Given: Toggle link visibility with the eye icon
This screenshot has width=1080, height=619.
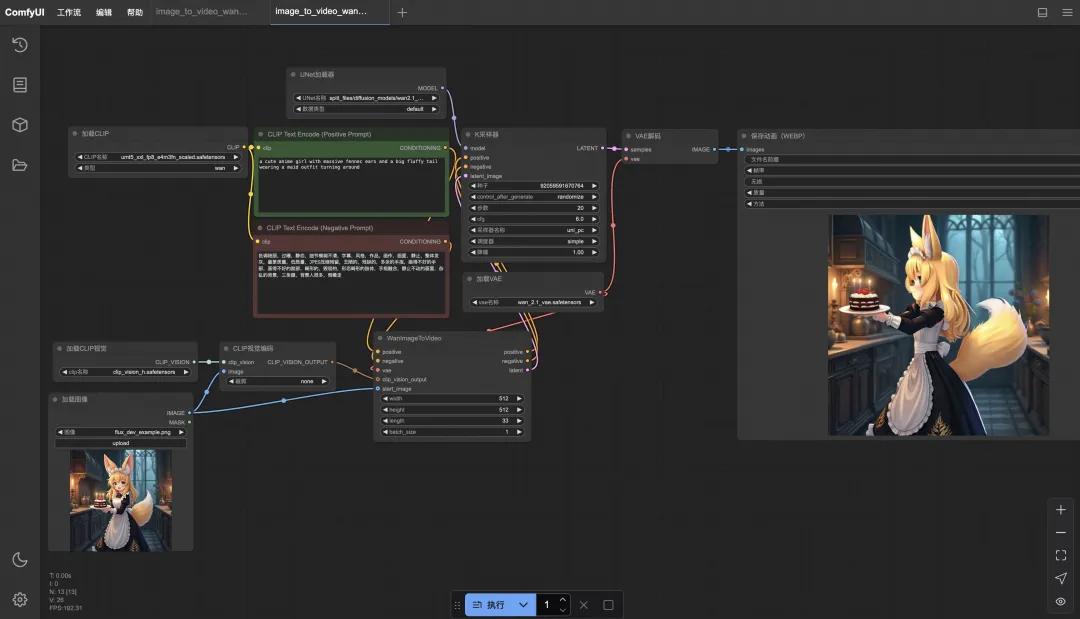Looking at the screenshot, I should (1061, 601).
